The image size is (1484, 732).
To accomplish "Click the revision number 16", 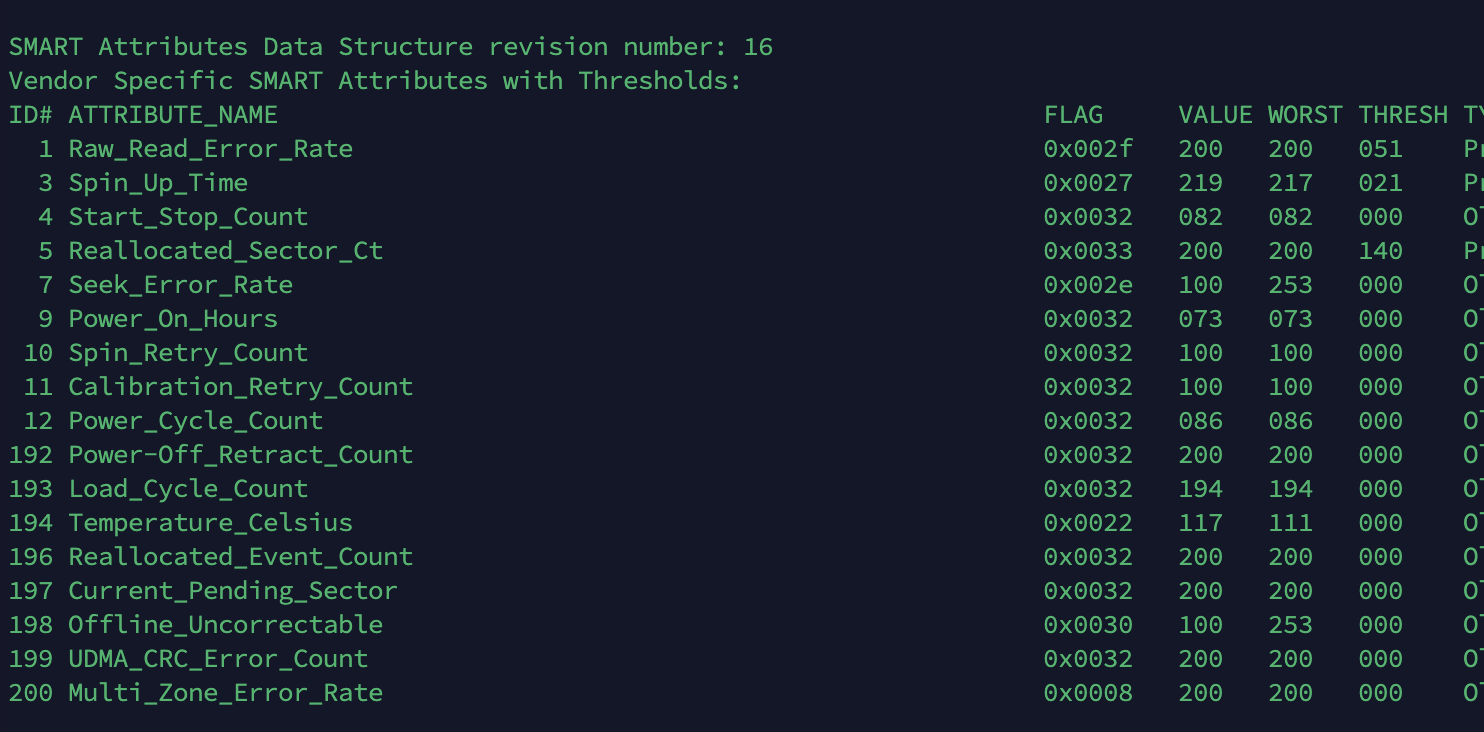I will point(758,47).
